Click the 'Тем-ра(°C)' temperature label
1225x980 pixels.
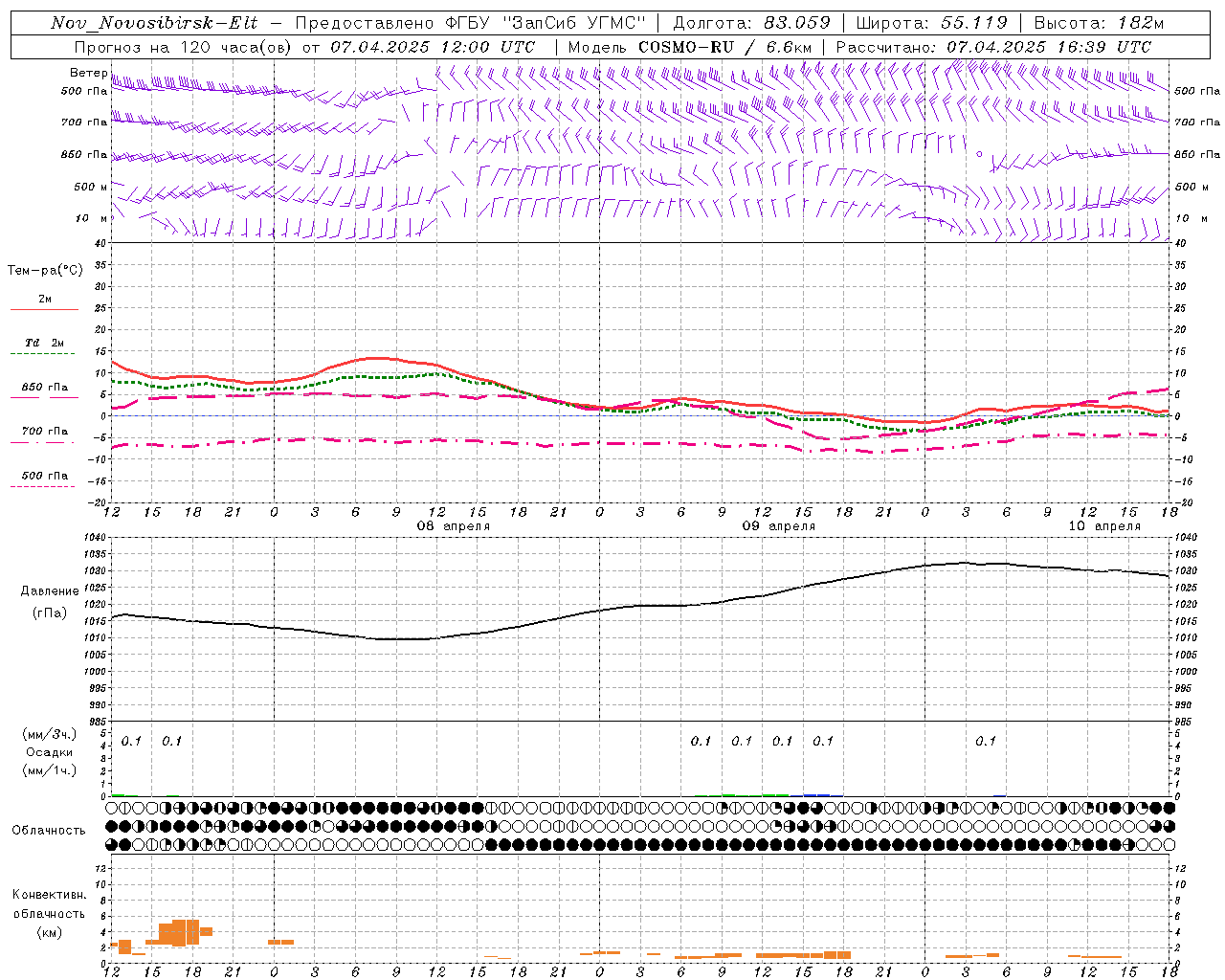coord(45,271)
